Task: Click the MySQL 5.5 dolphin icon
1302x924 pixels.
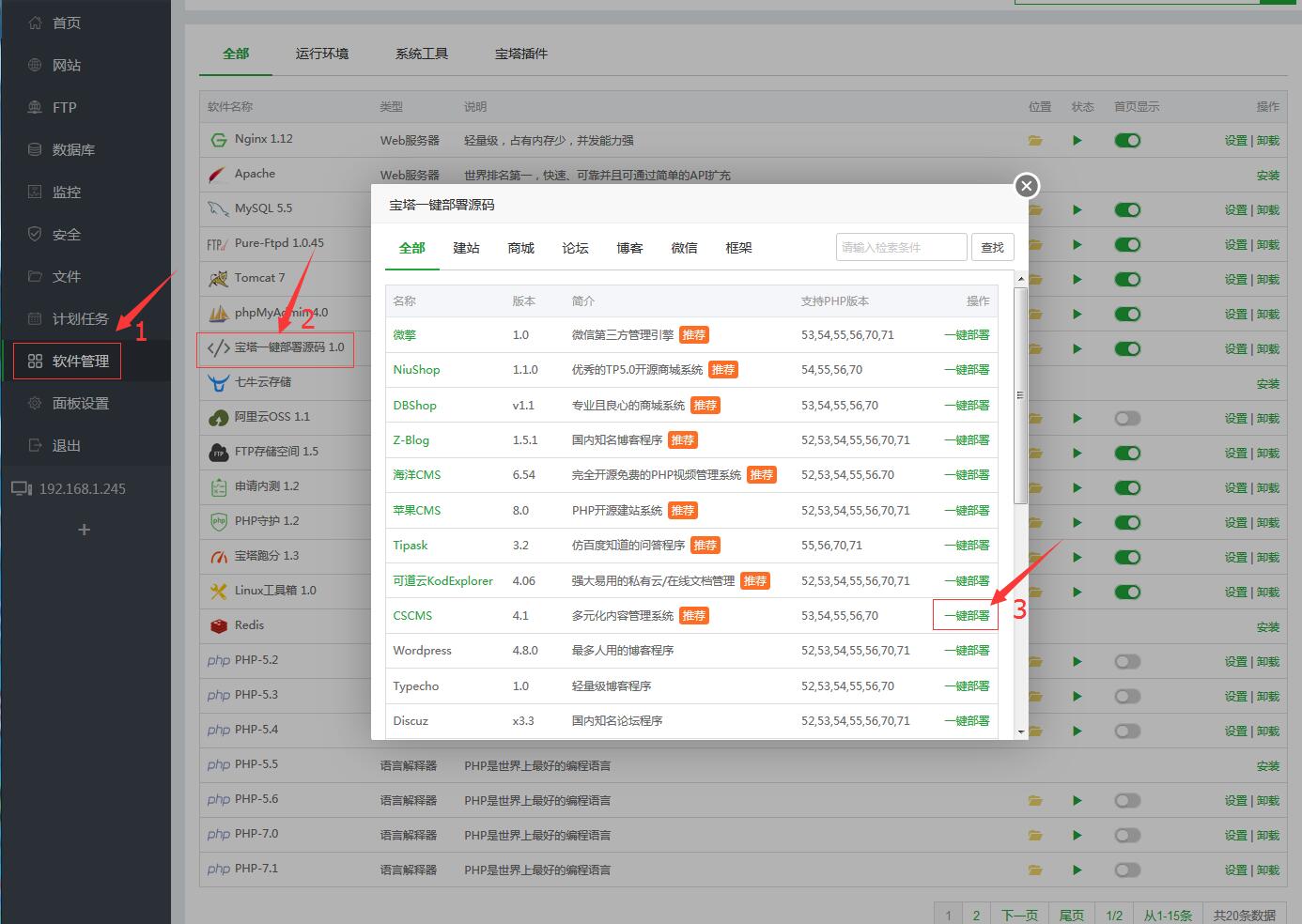Action: click(x=219, y=209)
